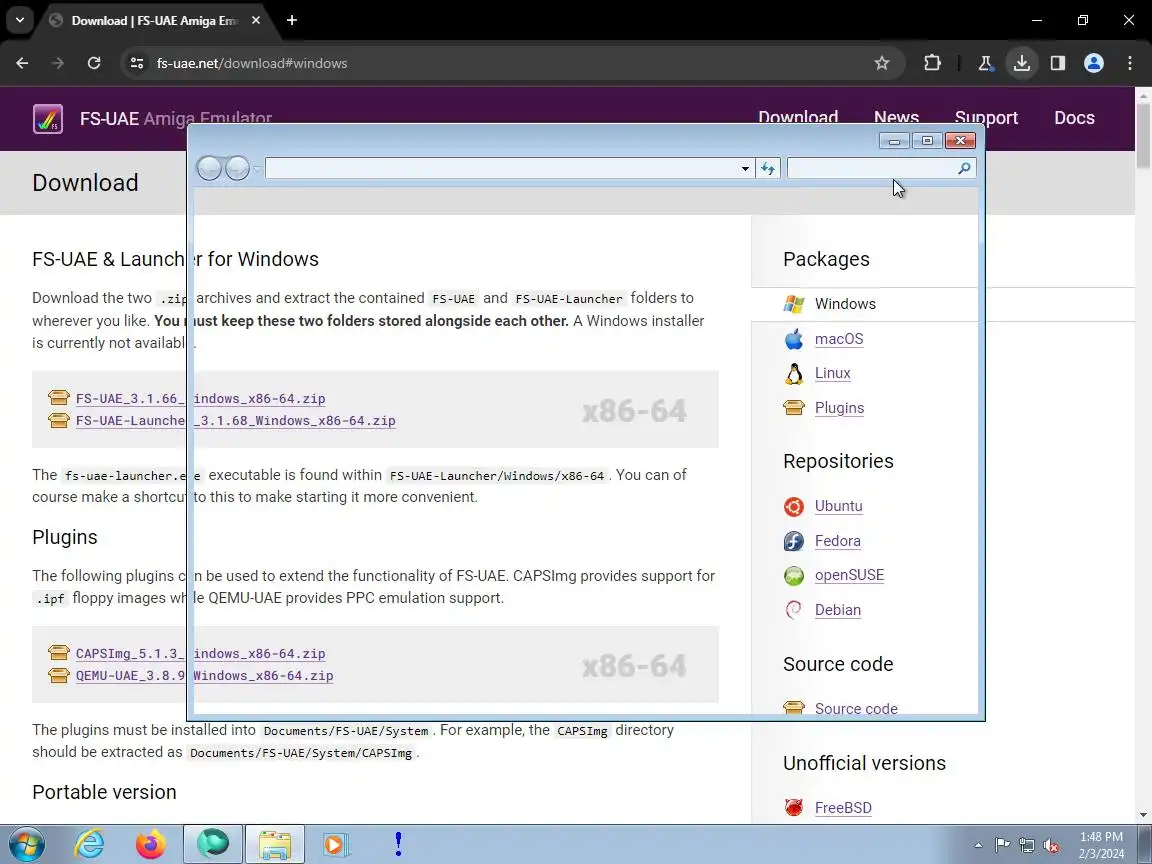
Task: Open the News nav menu item
Action: pos(896,118)
